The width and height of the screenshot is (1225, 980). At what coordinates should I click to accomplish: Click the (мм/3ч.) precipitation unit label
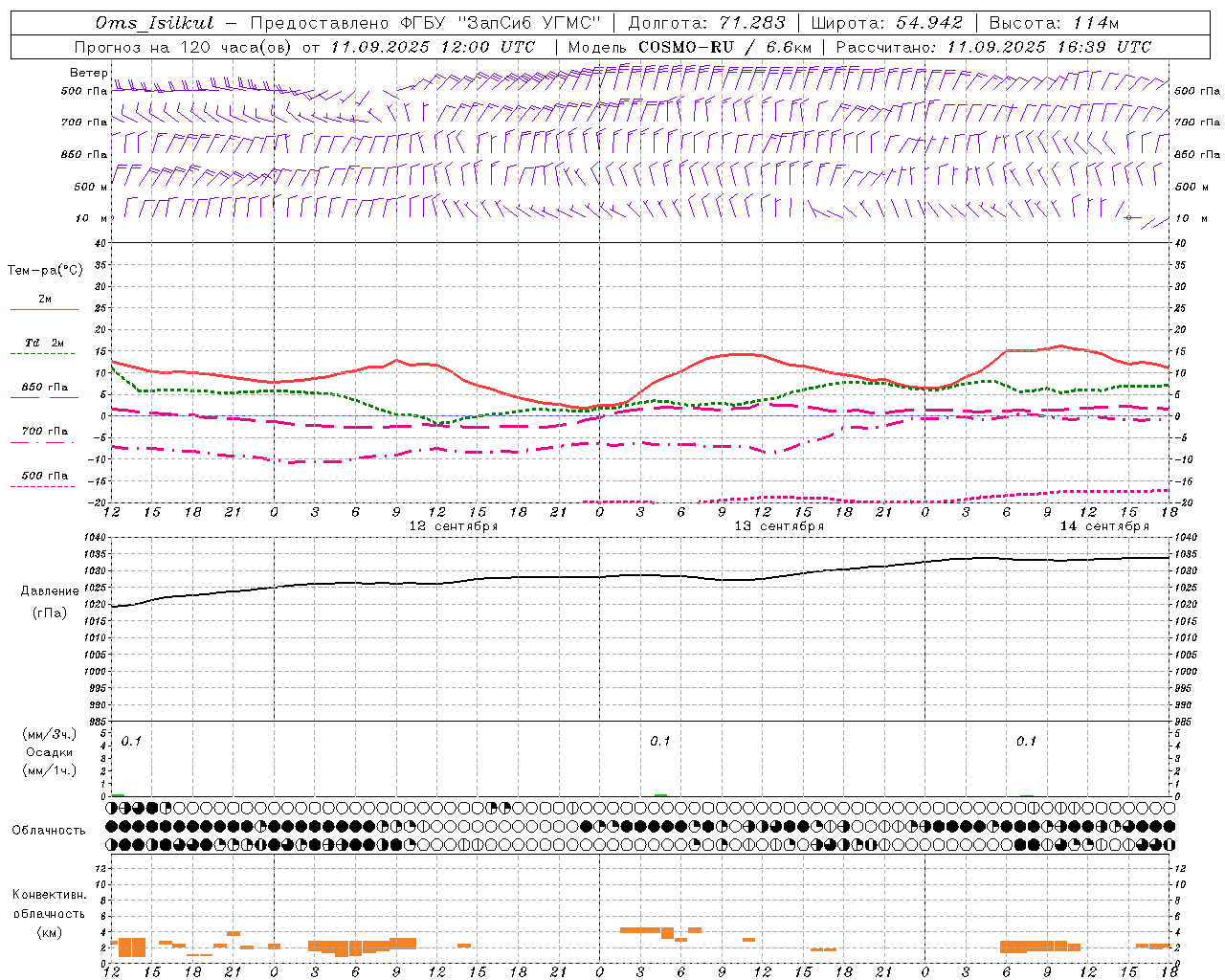tap(50, 734)
